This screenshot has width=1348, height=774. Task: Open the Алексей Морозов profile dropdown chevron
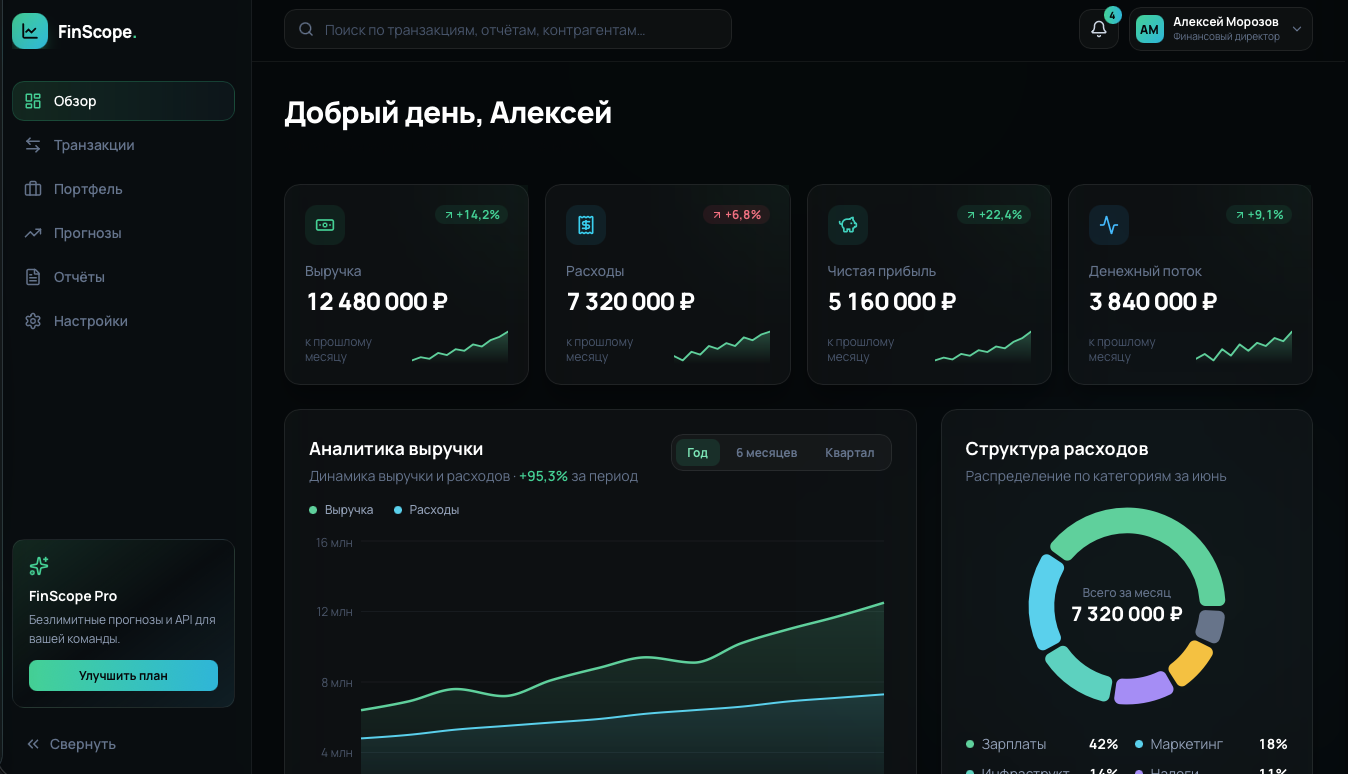pyautogui.click(x=1297, y=30)
